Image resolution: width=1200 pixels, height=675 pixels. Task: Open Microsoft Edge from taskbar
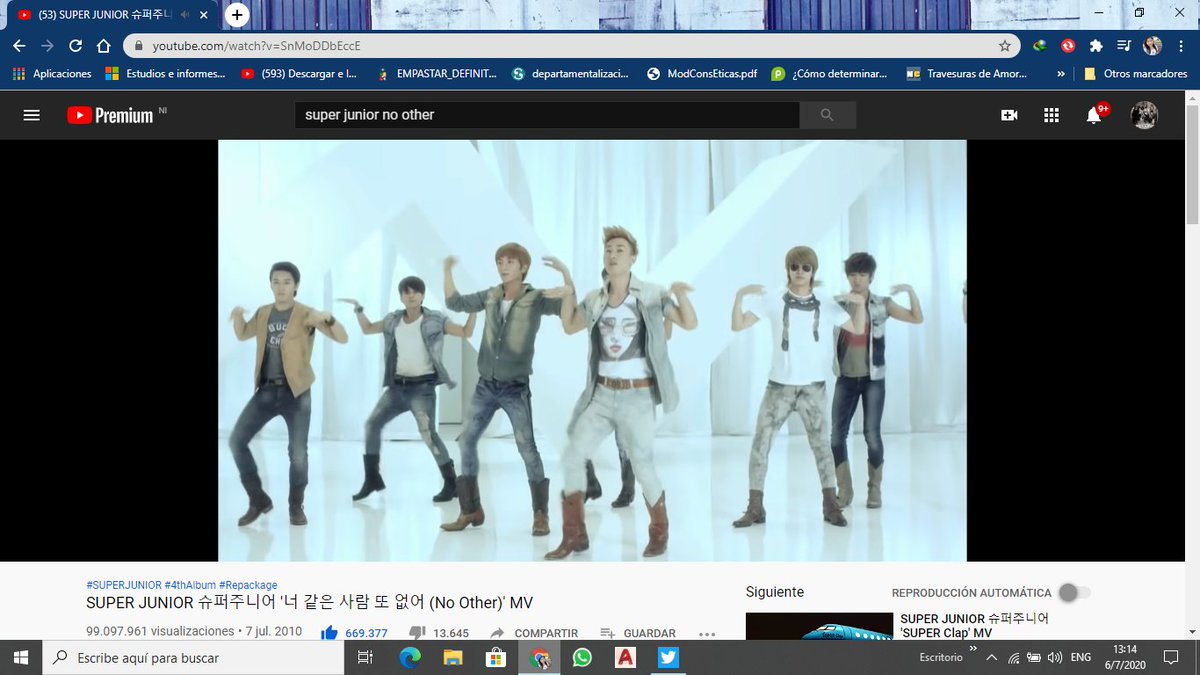[x=410, y=658]
